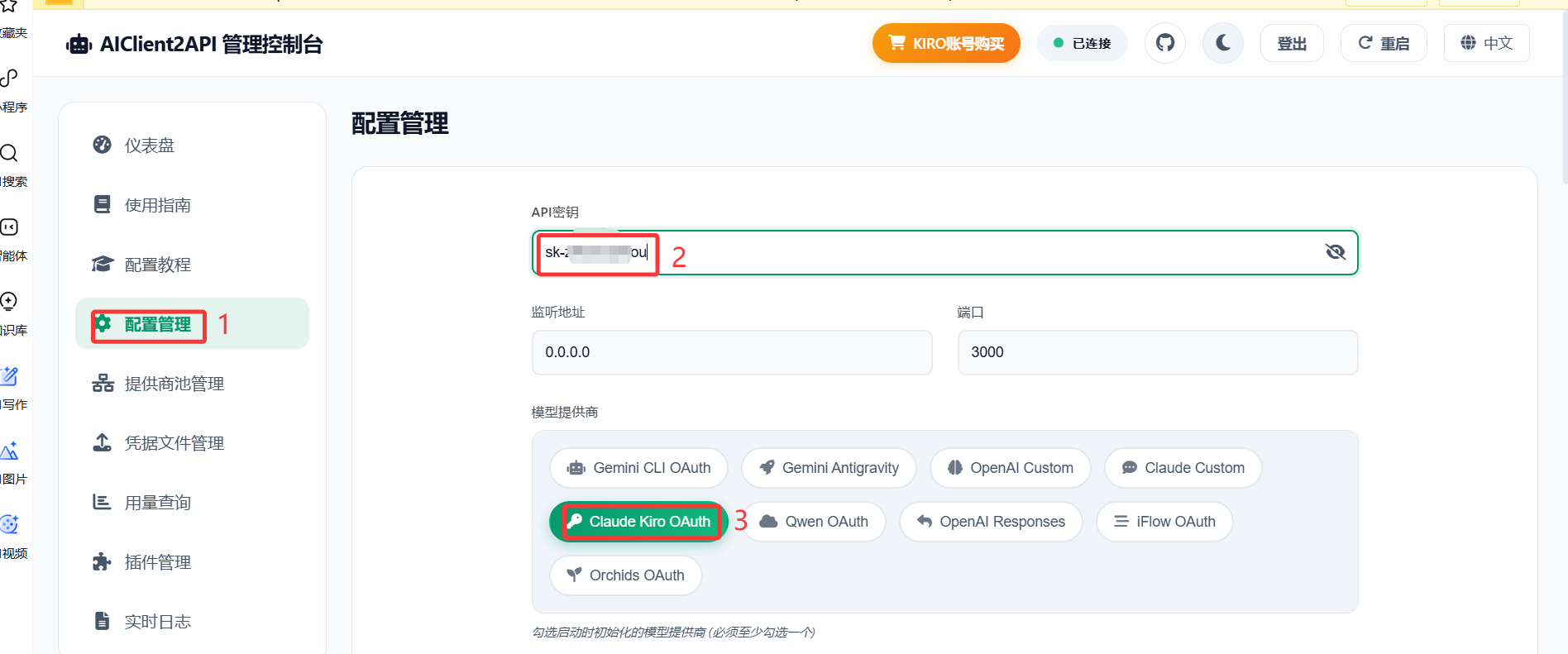Screen dimensions: 1568x654
Task: Open 仪表盘 dashboard in the sidebar
Action: click(192, 146)
